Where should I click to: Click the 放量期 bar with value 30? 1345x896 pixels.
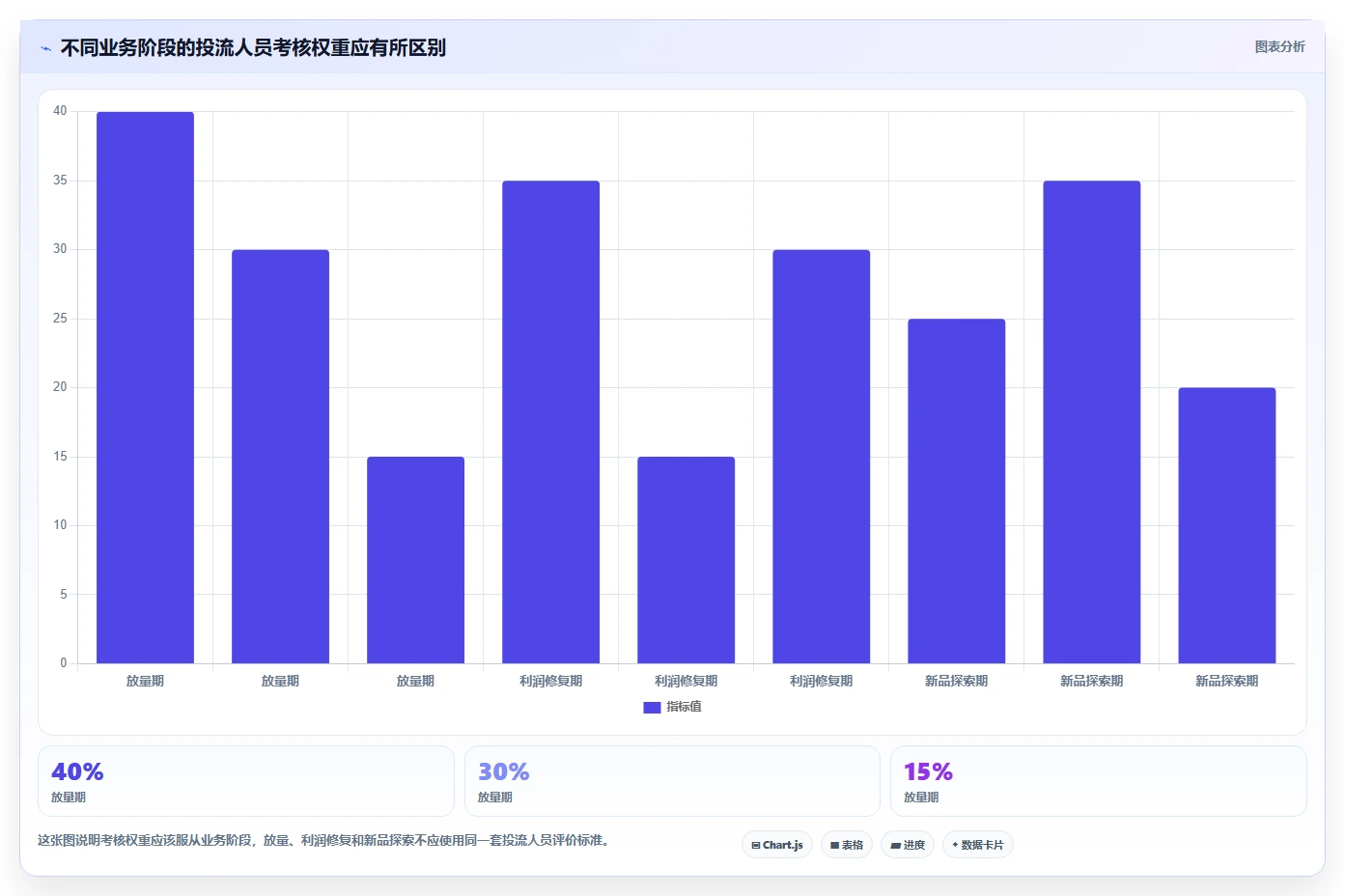coord(280,457)
